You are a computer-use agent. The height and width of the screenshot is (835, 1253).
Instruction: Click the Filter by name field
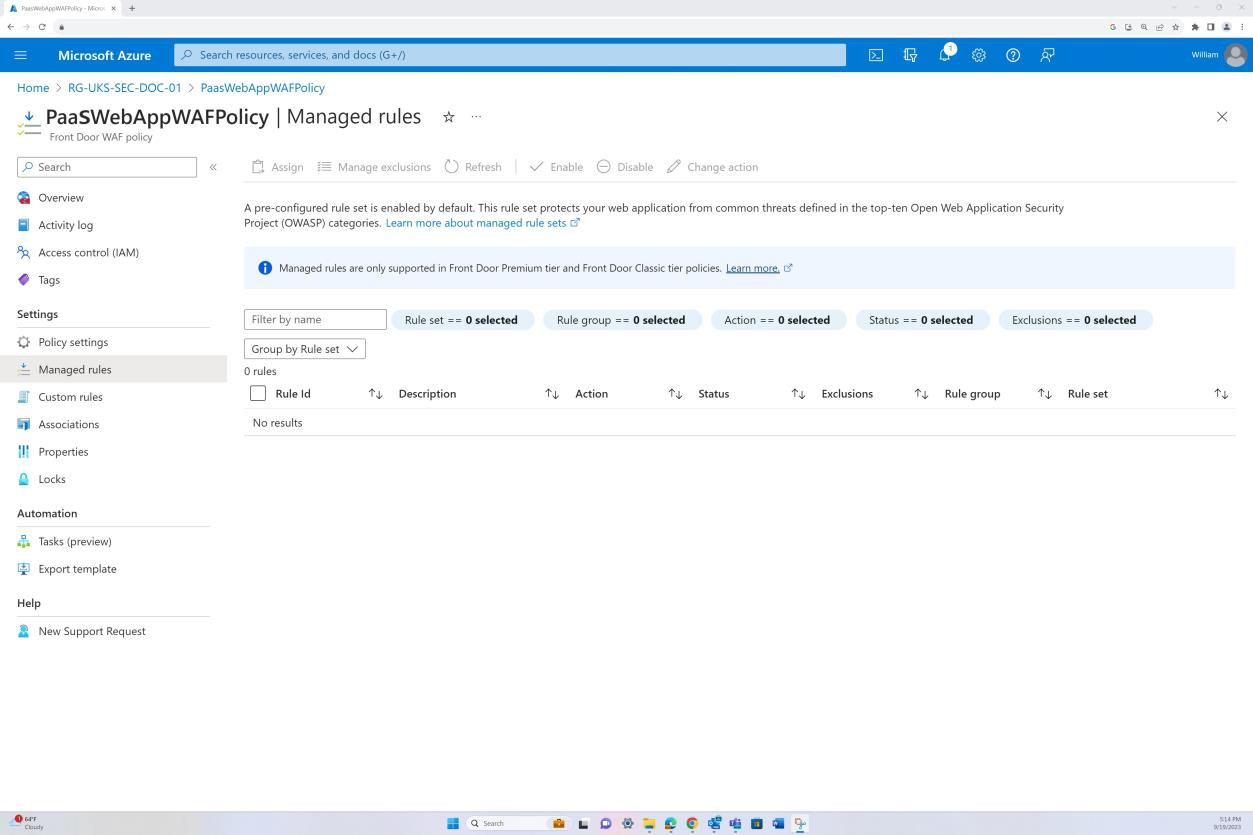tap(315, 319)
